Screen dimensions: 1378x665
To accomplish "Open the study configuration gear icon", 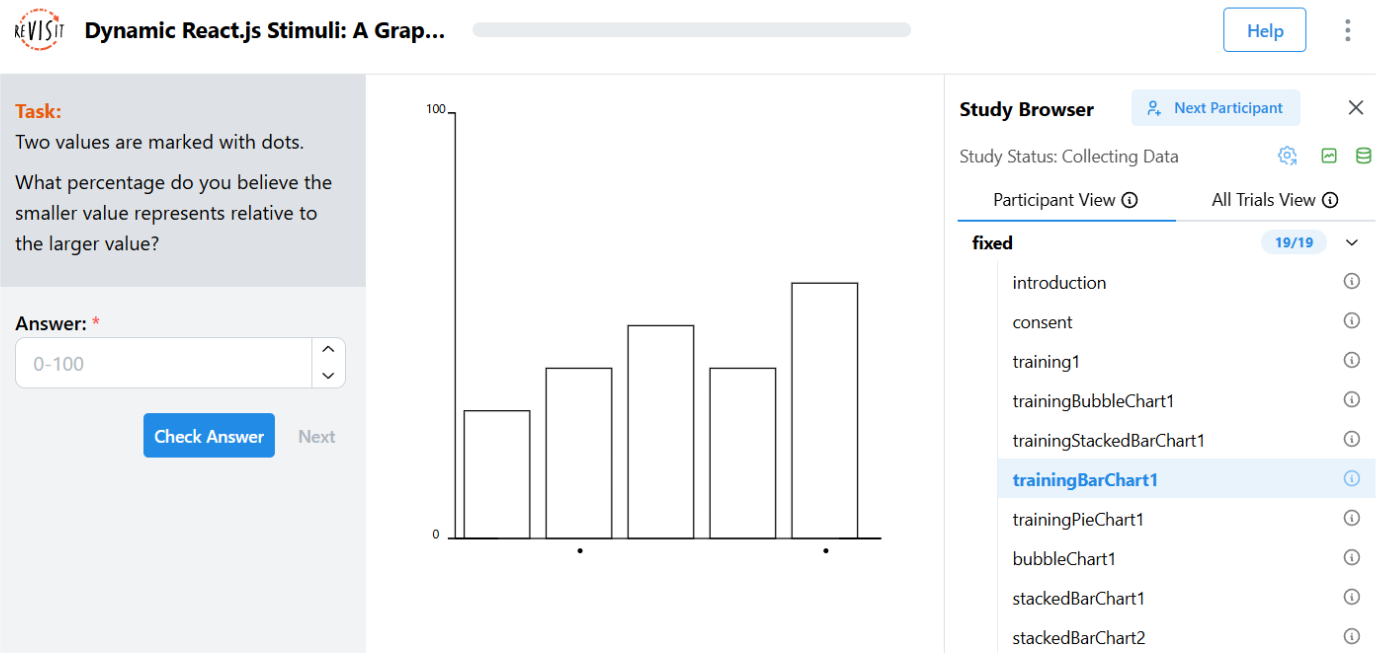I will pos(1287,156).
